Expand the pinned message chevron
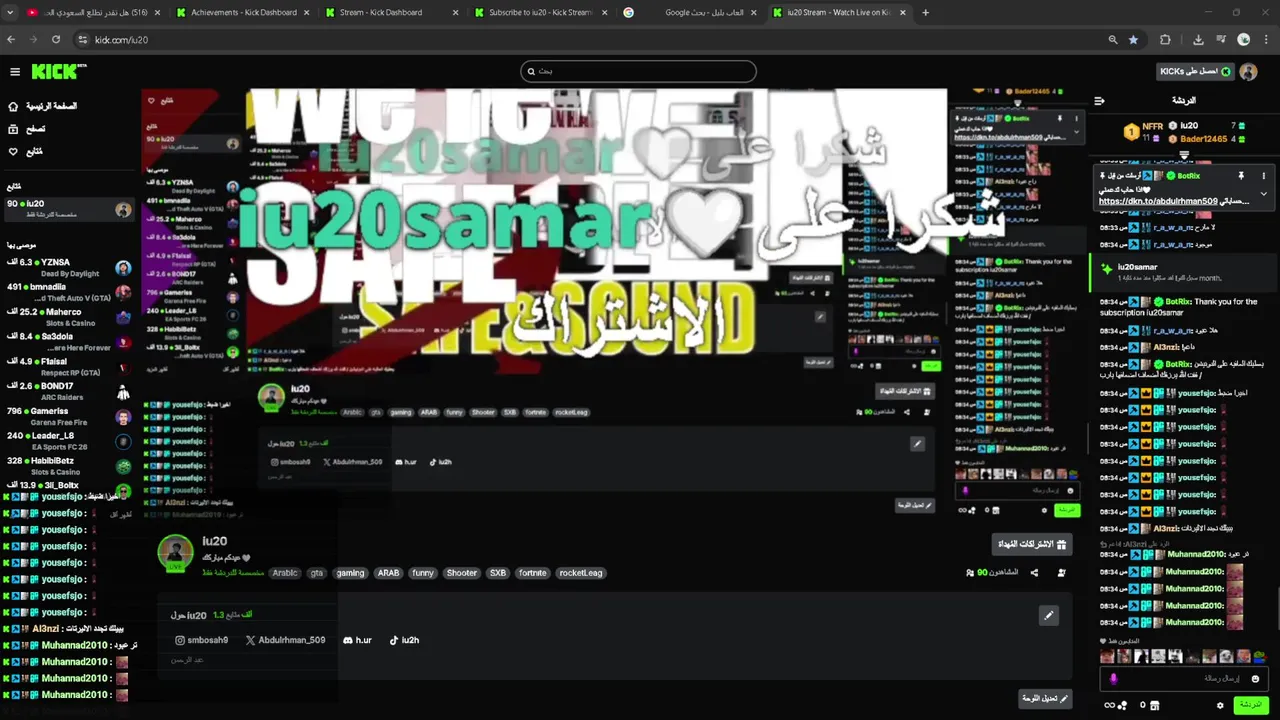1280x720 pixels. pos(1264,194)
